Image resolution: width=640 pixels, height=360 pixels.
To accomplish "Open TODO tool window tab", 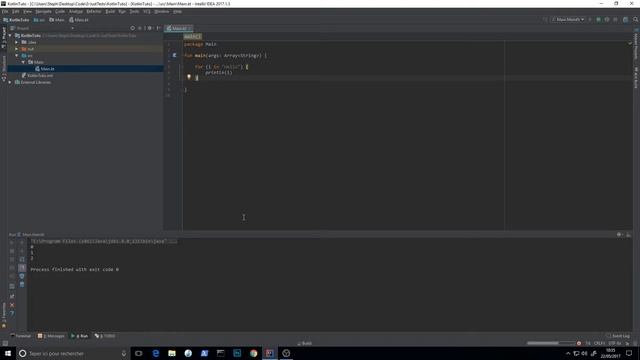I will pos(105,336).
